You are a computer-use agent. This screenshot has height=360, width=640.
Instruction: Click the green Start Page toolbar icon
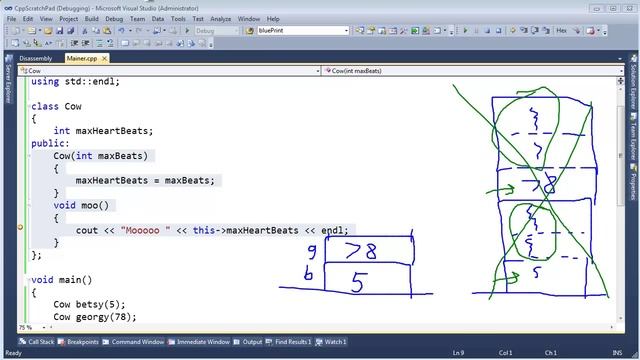point(415,31)
